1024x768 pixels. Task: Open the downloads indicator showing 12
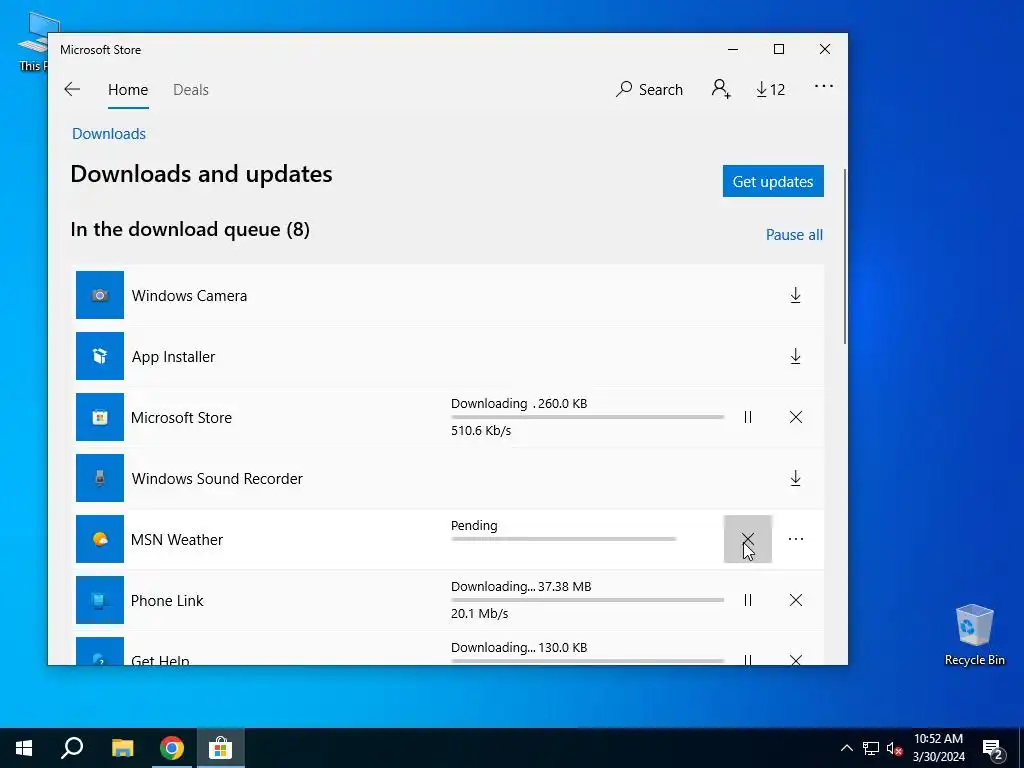[771, 89]
